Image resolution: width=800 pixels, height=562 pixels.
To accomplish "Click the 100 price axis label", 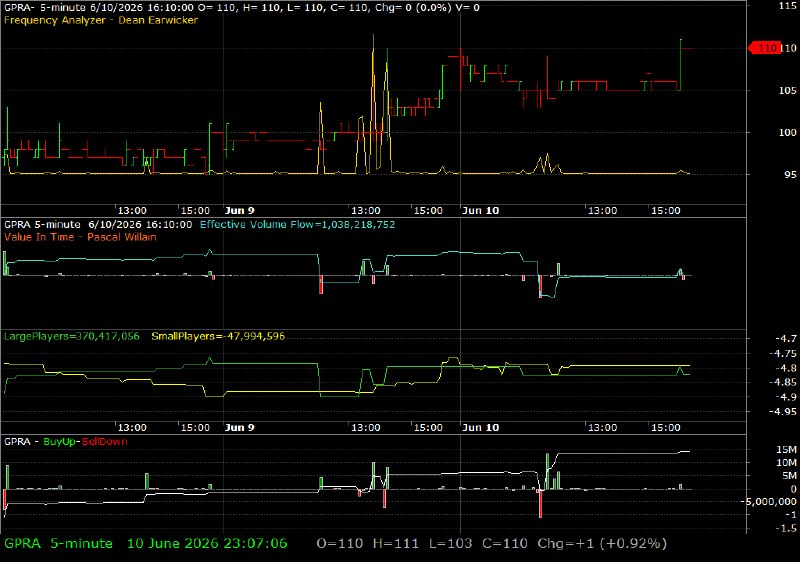I will tap(788, 133).
